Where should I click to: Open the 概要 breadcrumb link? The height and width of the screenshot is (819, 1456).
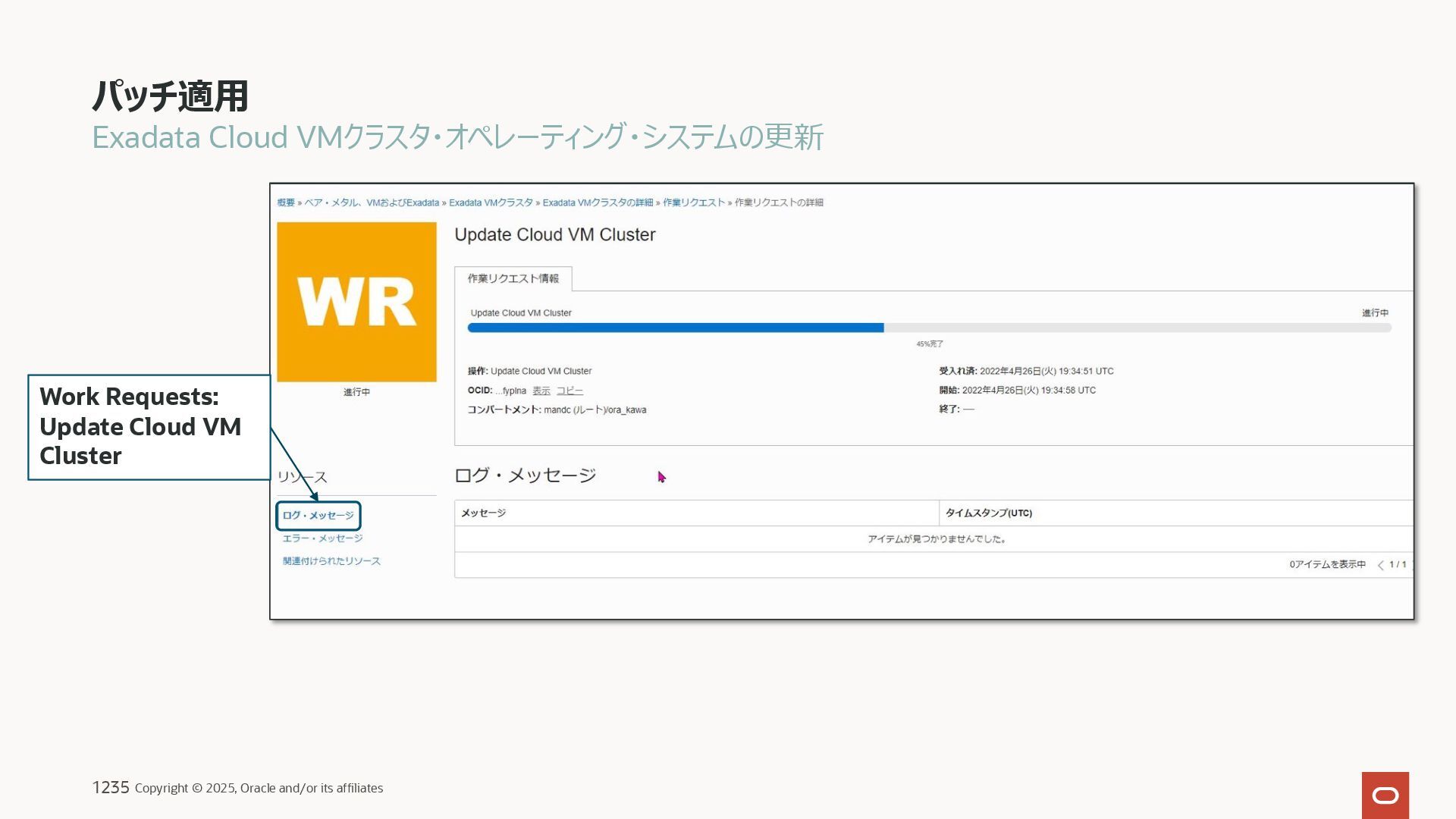pyautogui.click(x=285, y=202)
